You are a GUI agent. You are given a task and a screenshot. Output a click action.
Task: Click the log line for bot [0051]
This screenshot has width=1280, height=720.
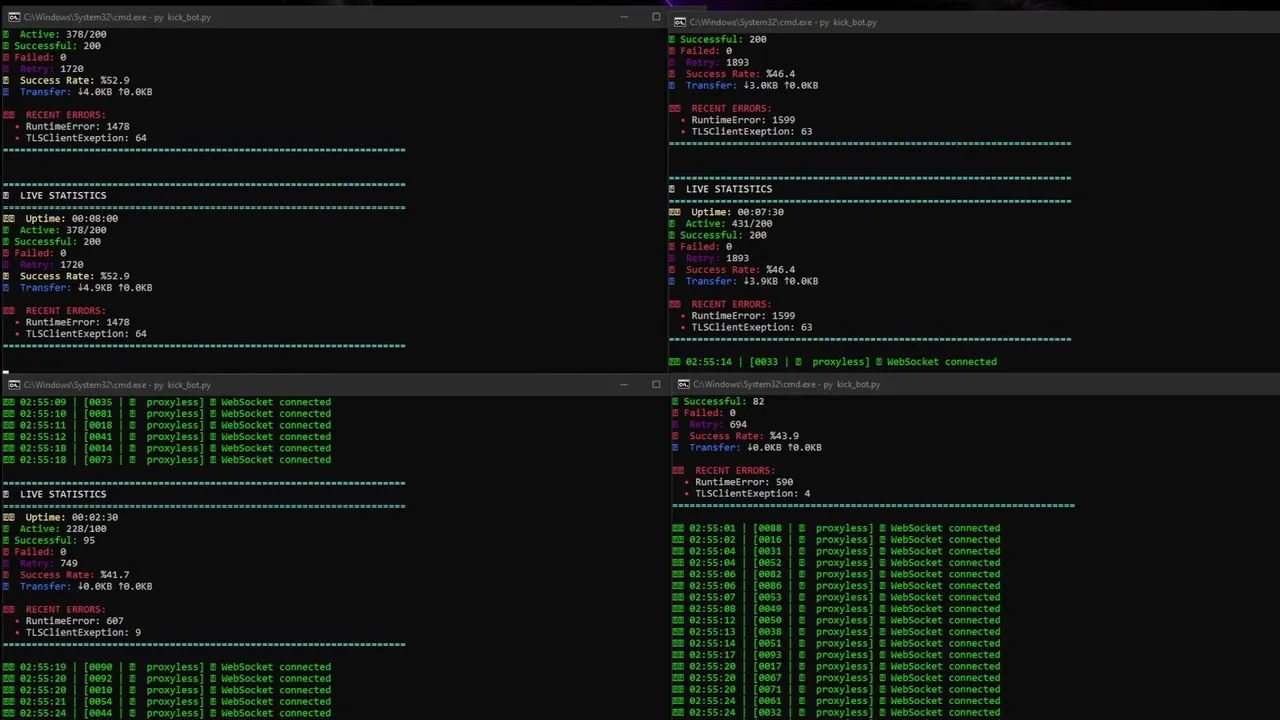tap(836, 643)
